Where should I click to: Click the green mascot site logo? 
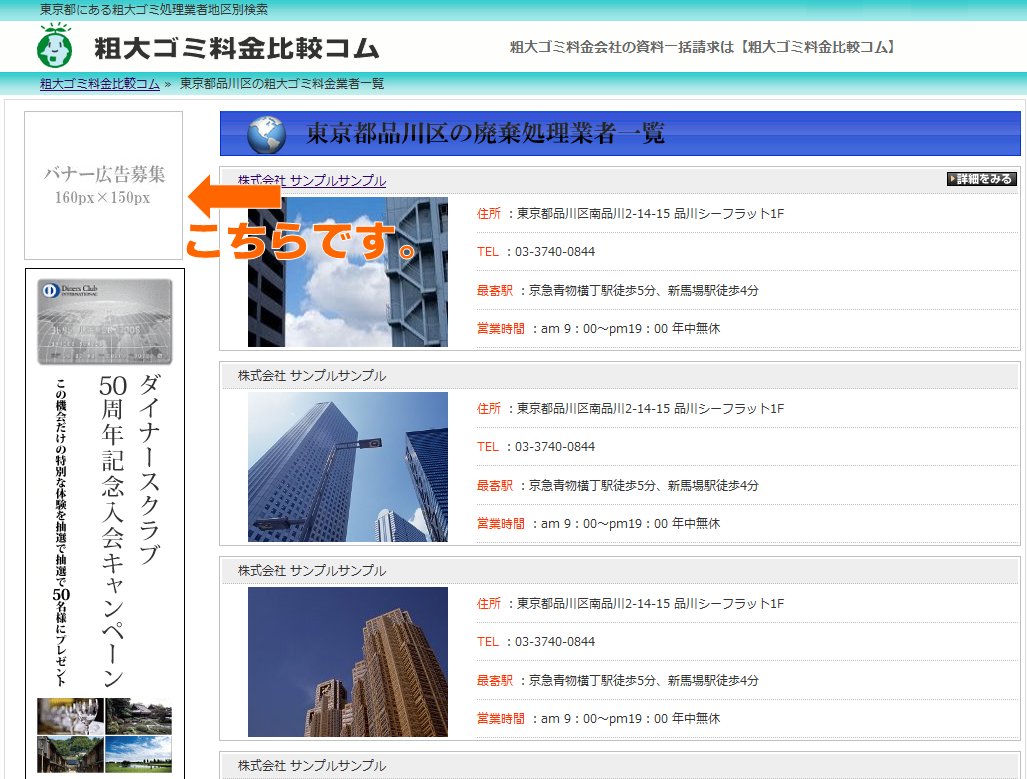click(55, 45)
